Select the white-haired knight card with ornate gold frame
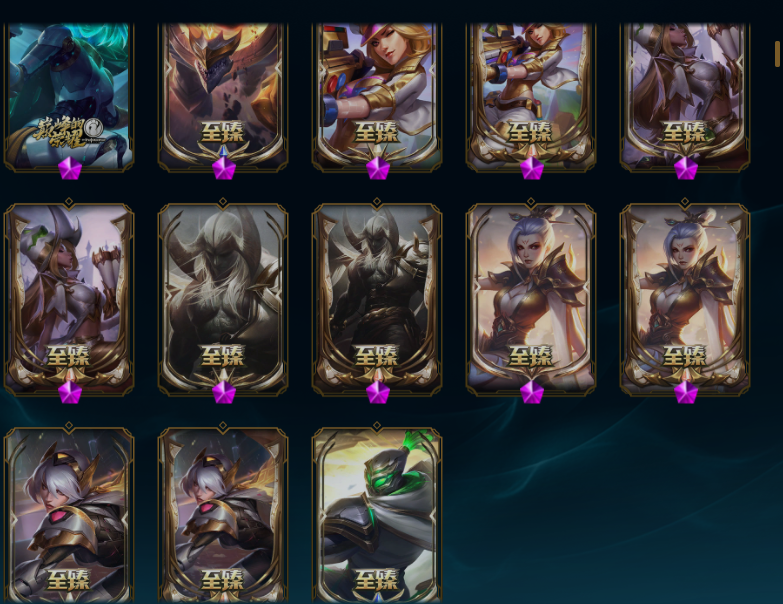This screenshot has width=783, height=604. [x=223, y=515]
